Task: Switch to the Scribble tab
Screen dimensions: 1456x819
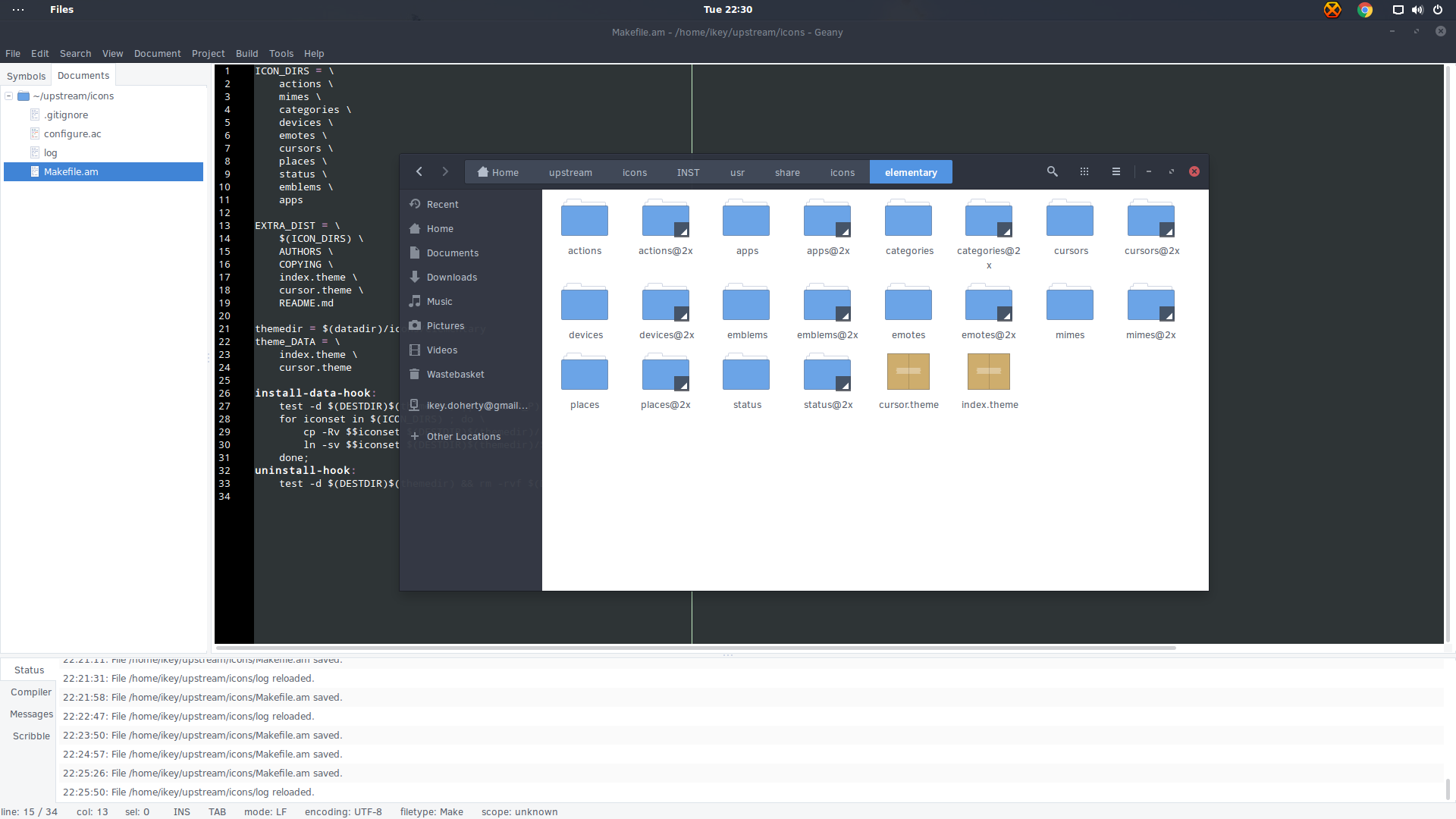Action: [x=30, y=736]
